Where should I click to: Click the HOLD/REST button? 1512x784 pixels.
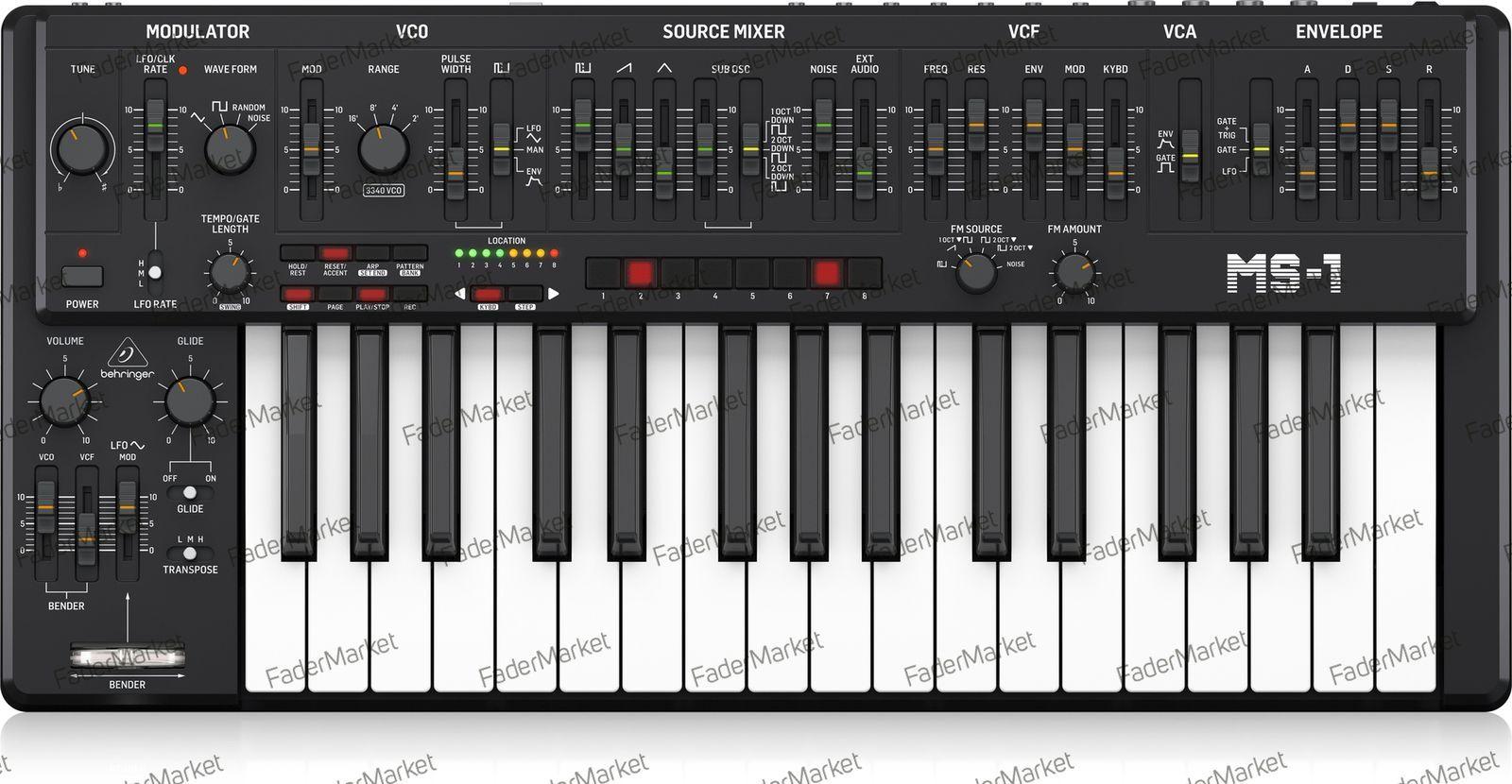pos(298,253)
